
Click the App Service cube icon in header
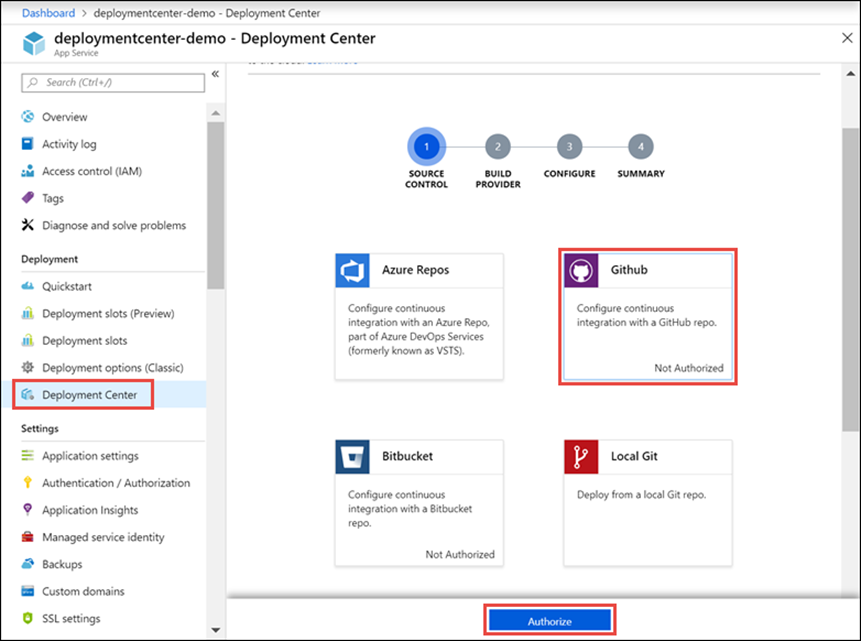point(34,43)
